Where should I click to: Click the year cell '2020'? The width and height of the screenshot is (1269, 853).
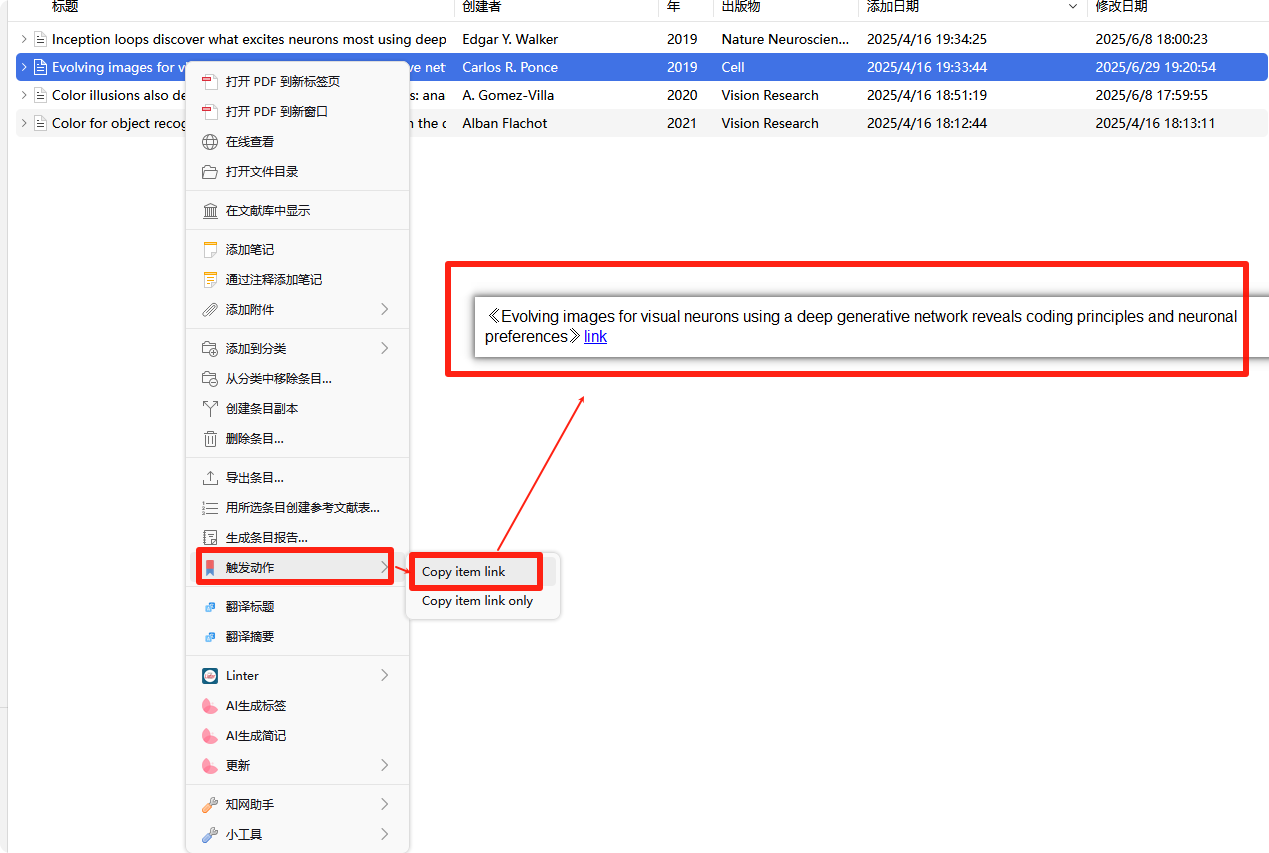pos(682,96)
